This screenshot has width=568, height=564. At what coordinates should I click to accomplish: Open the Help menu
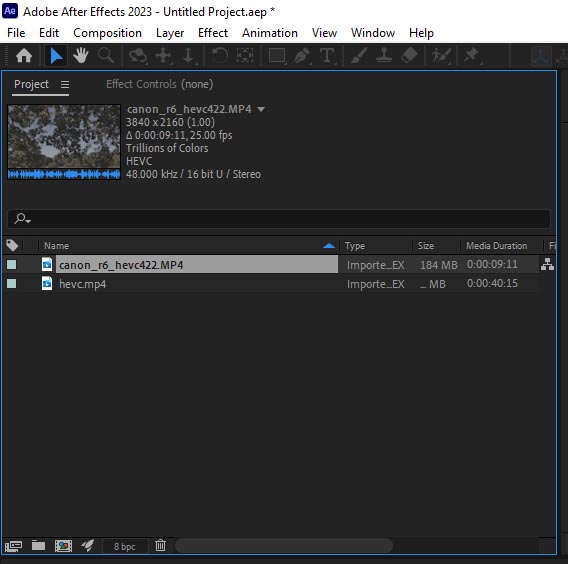(x=421, y=33)
